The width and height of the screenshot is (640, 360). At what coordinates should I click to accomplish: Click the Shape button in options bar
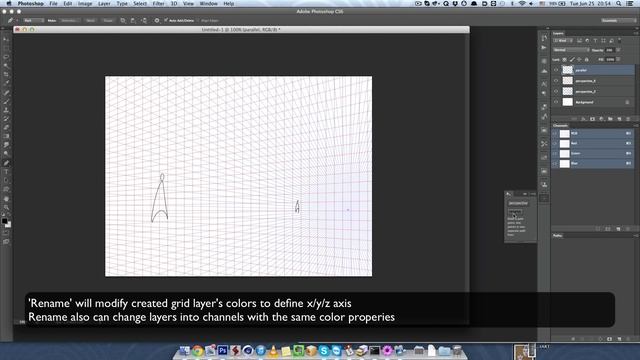coord(108,20)
